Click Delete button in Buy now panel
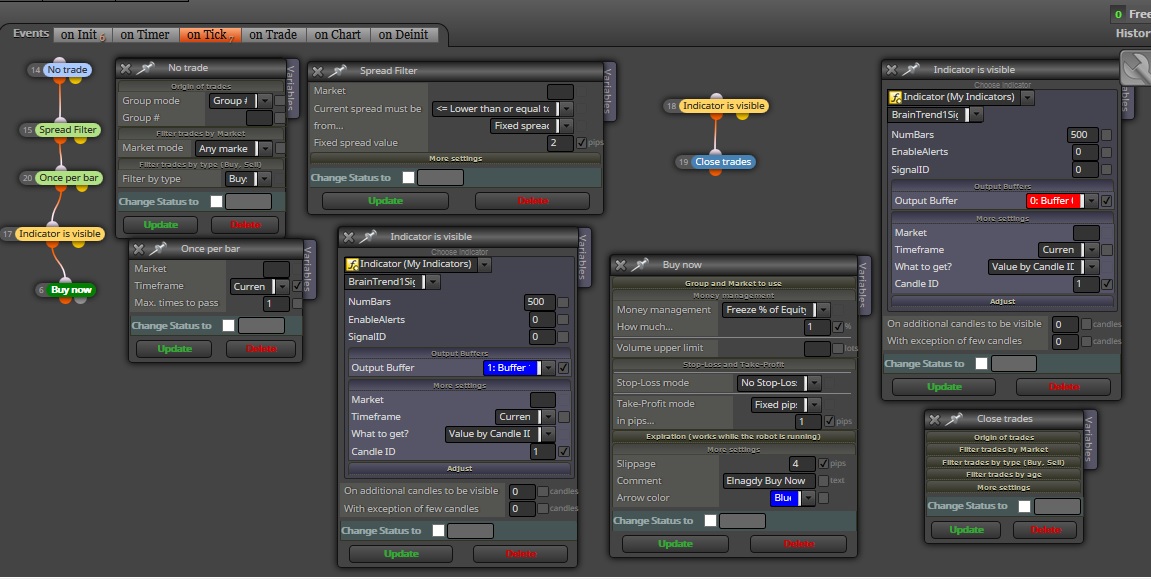 (x=799, y=544)
